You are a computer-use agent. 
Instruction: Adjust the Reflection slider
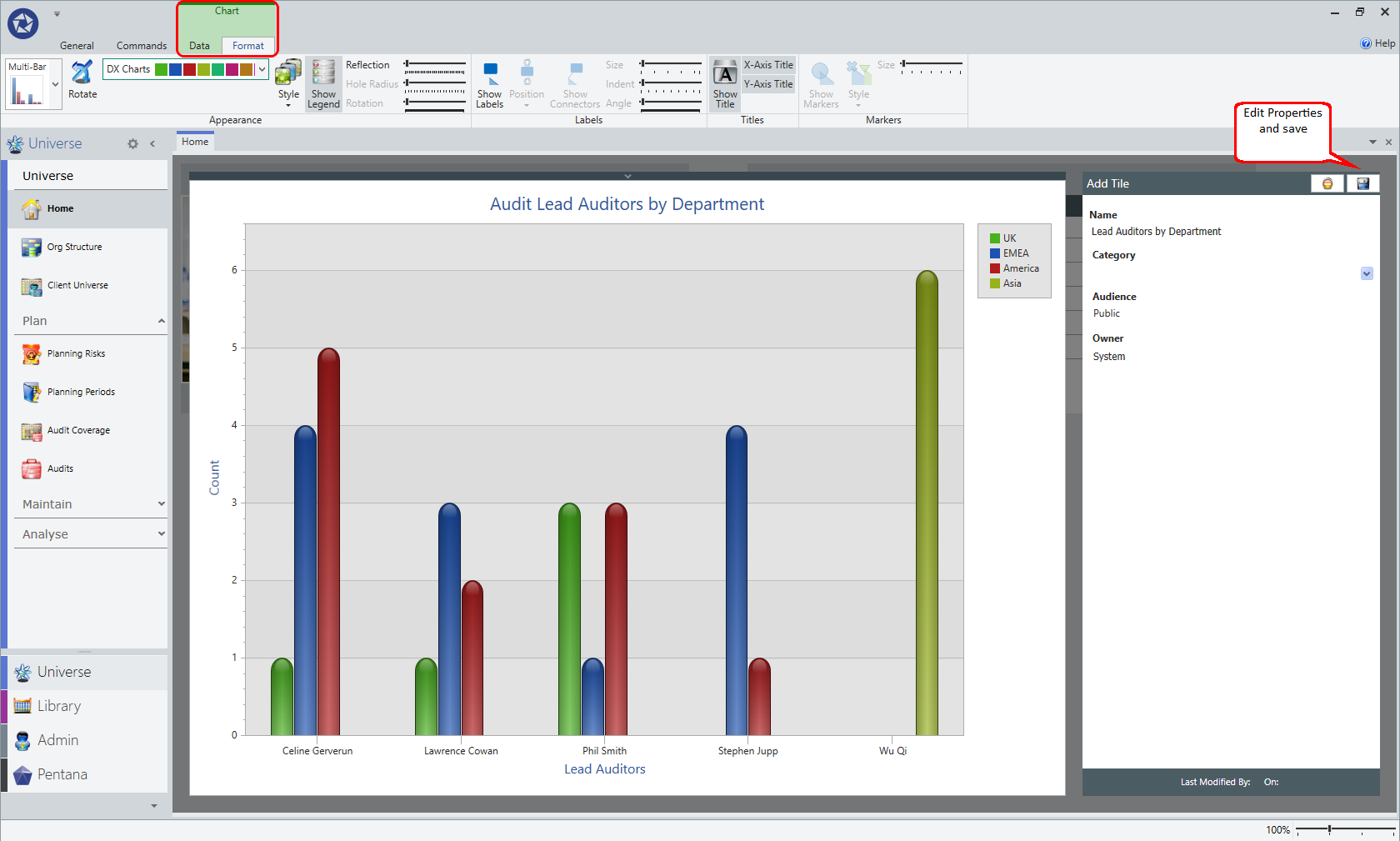(435, 65)
